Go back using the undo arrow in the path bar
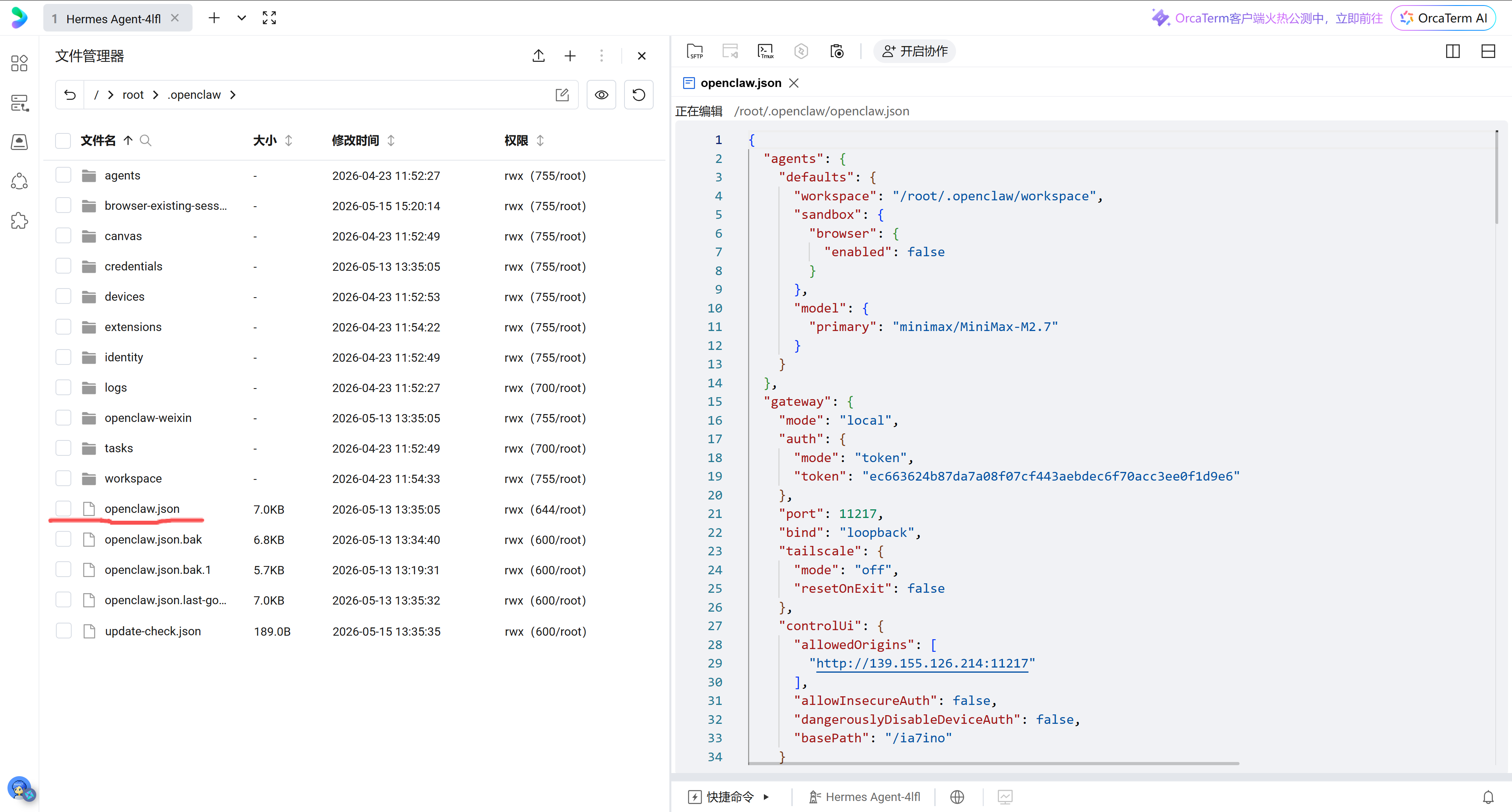This screenshot has width=1512, height=812. coord(70,94)
